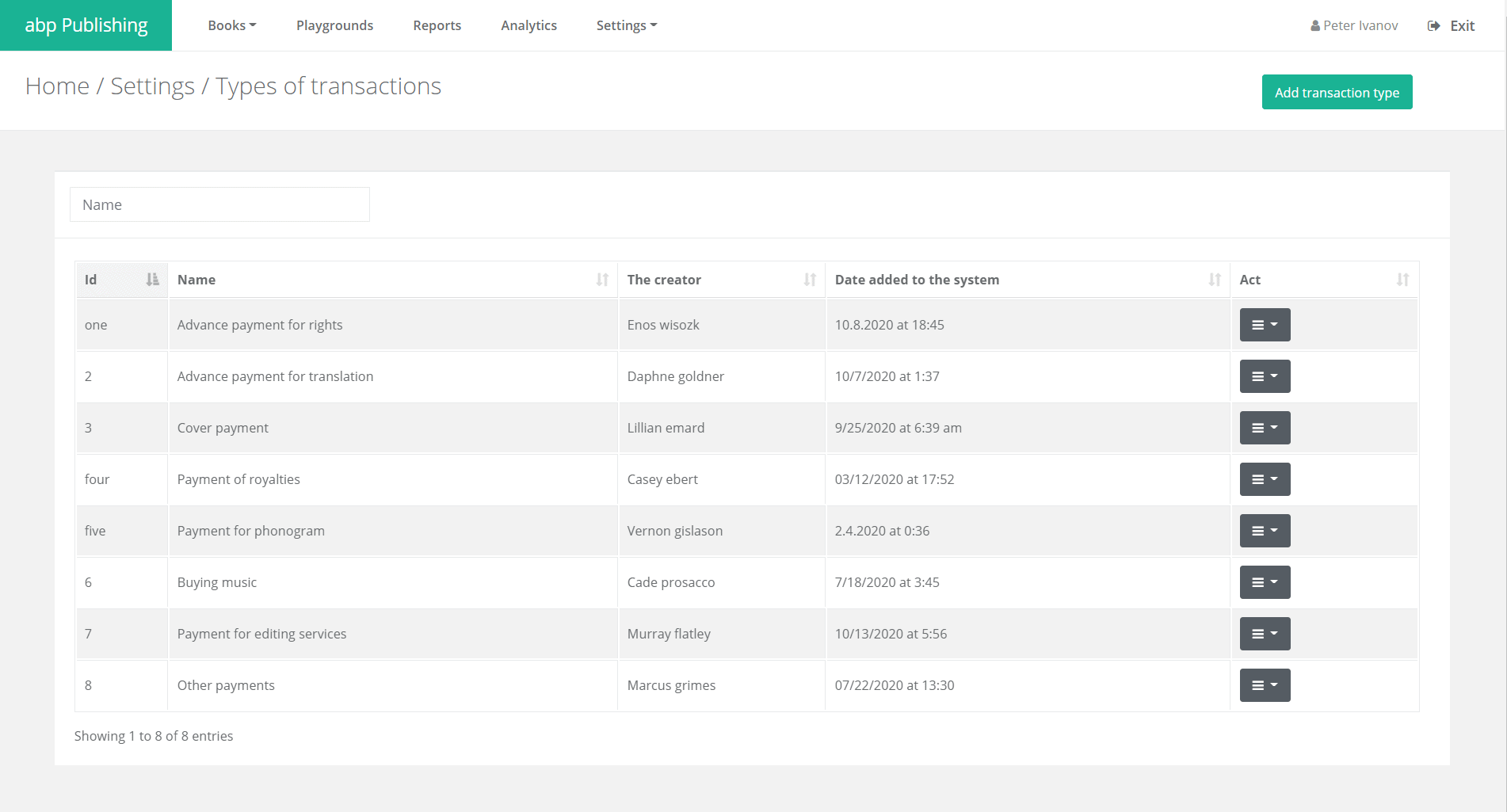Click the date '03/12/2020 at 17:52'
Image resolution: width=1507 pixels, height=812 pixels.
(x=895, y=479)
